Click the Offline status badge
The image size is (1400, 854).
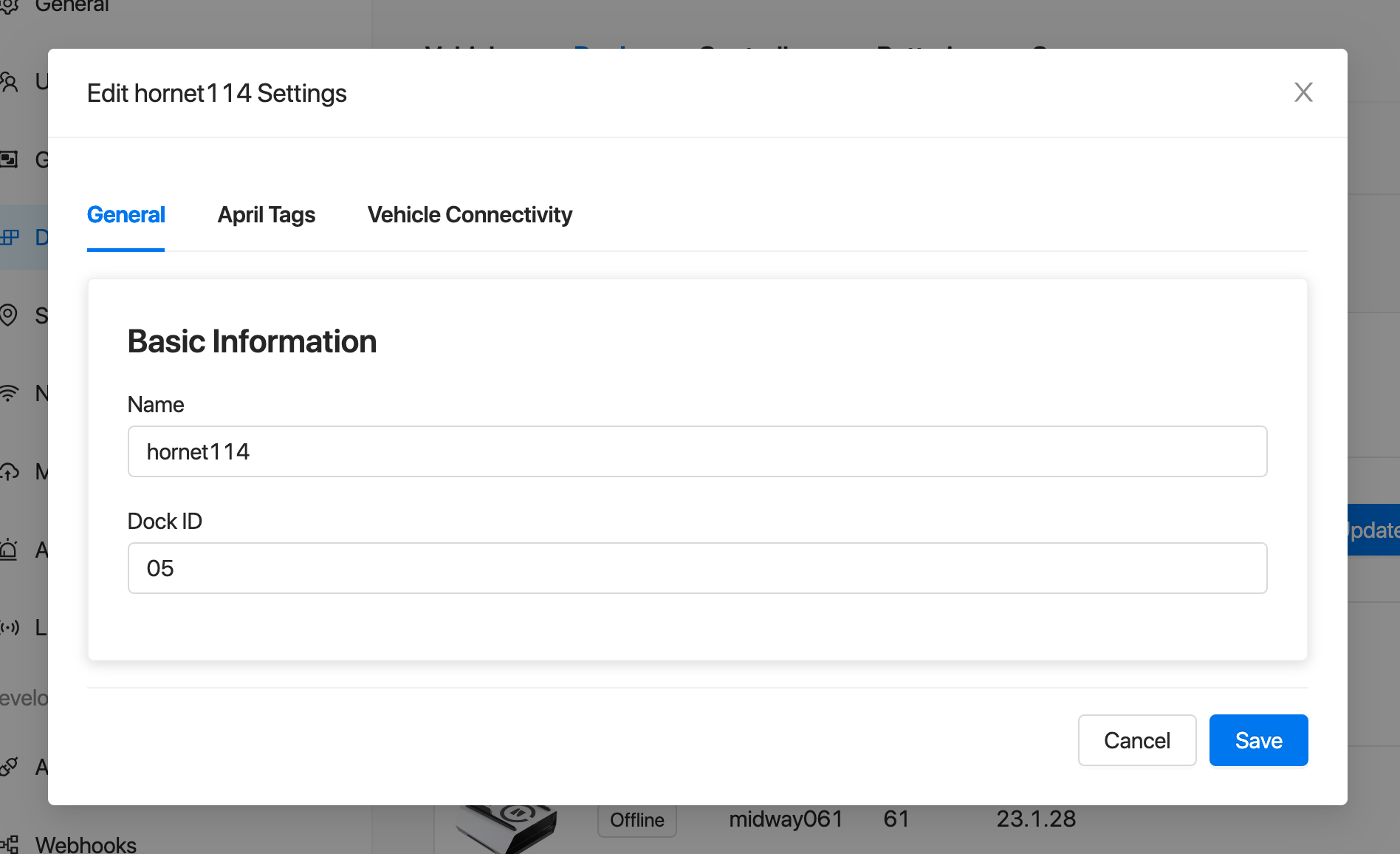636,820
